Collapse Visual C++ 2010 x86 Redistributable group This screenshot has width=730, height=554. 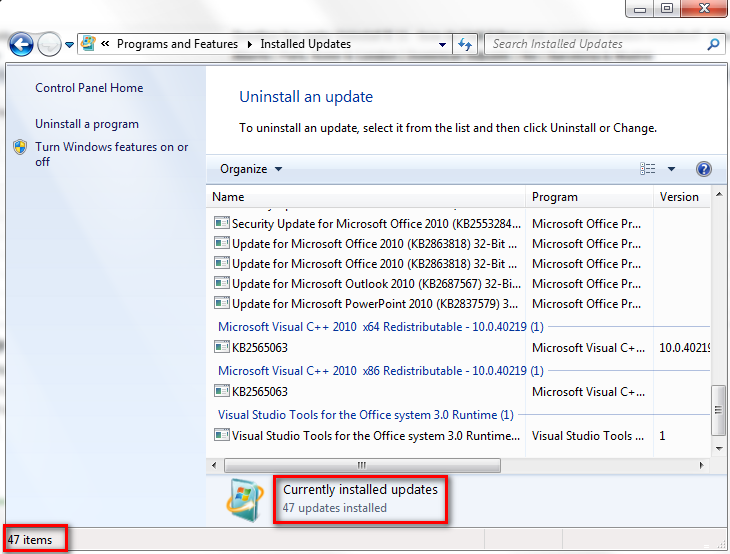point(380,371)
